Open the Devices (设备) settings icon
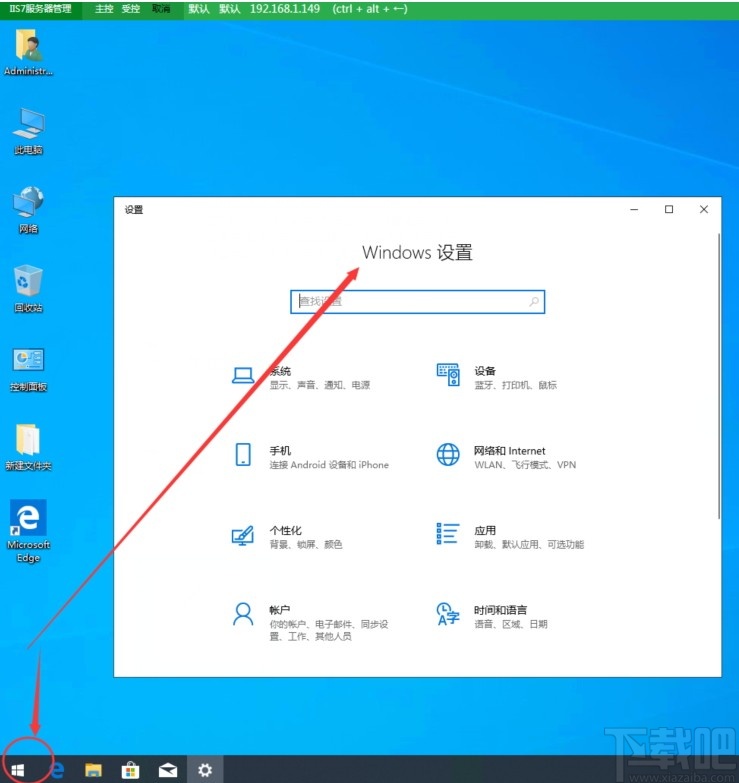 [448, 375]
